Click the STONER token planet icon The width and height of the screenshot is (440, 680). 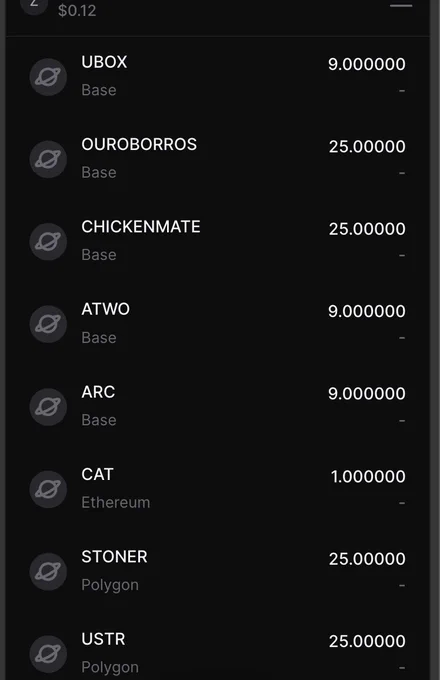tap(48, 572)
